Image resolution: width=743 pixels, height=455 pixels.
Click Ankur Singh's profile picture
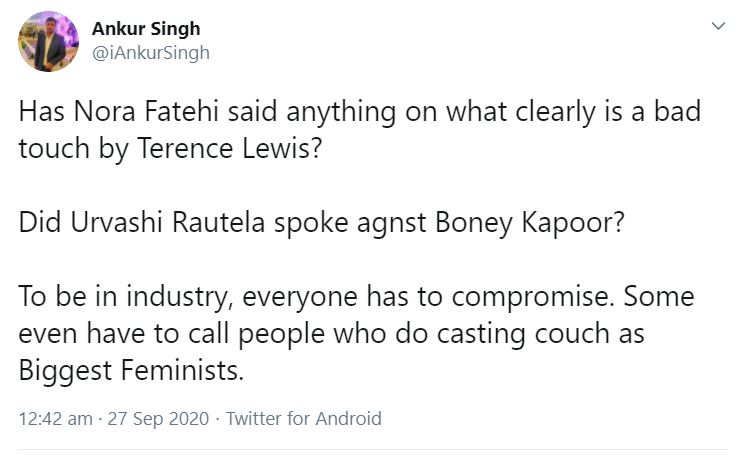tap(48, 42)
